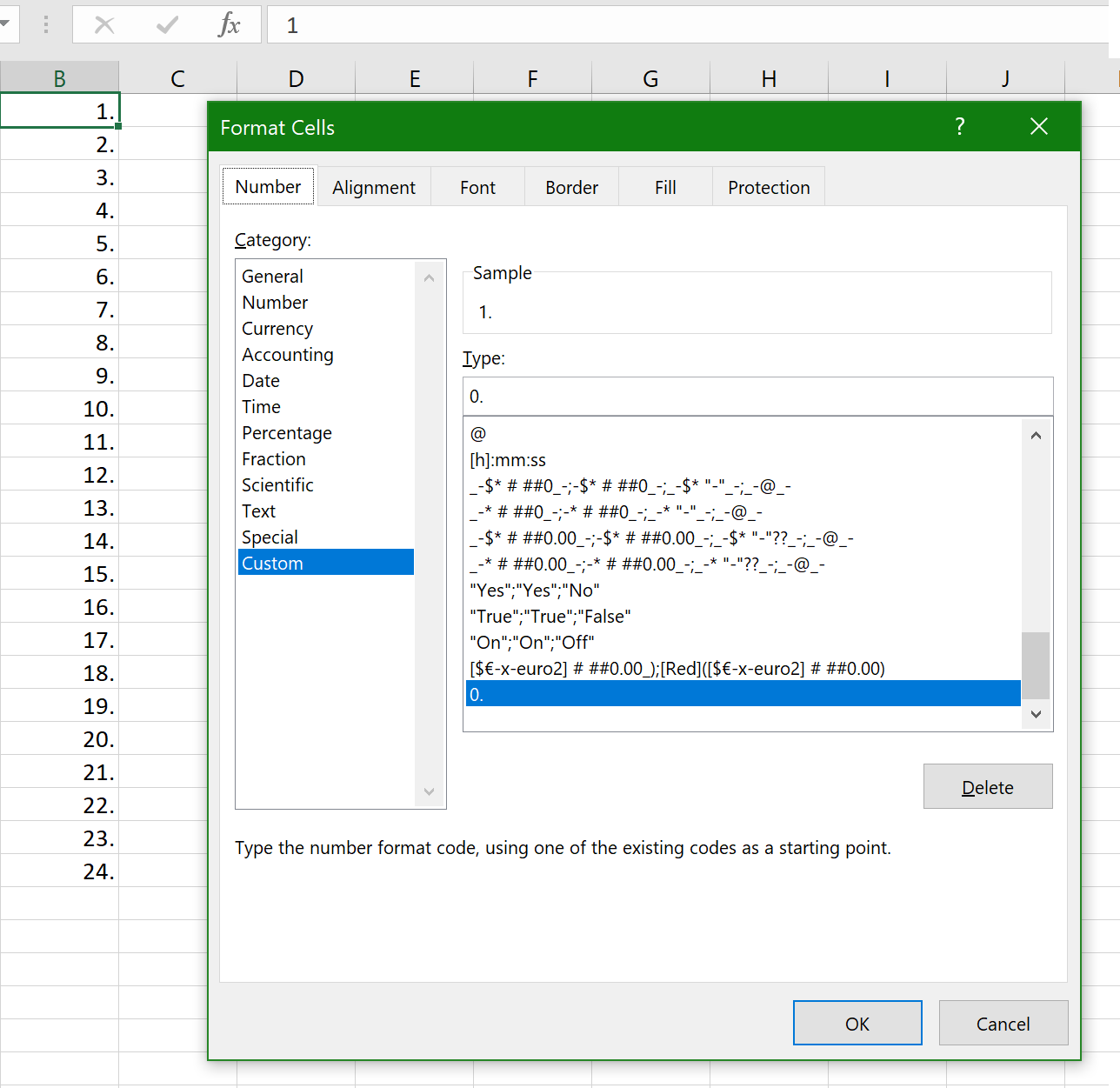This screenshot has height=1088, width=1120.
Task: Click the Type format code input field
Action: (757, 397)
